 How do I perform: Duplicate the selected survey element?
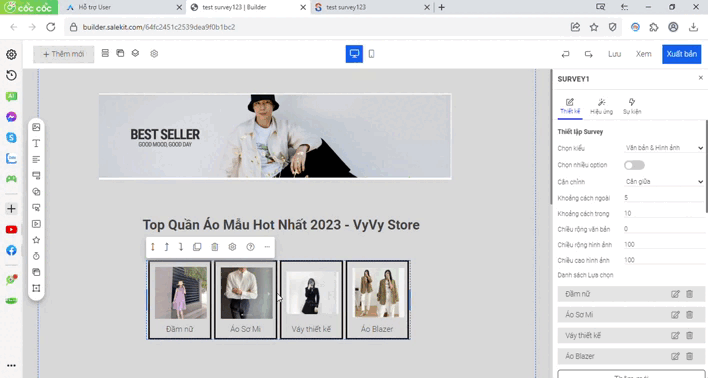(x=197, y=247)
